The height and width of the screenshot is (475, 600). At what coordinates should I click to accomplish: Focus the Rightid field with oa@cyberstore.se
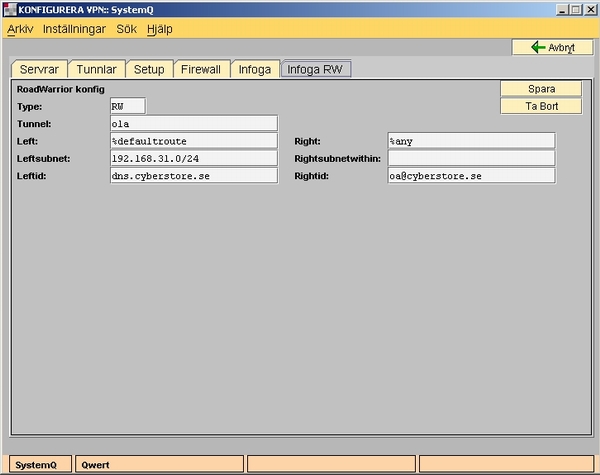(471, 176)
